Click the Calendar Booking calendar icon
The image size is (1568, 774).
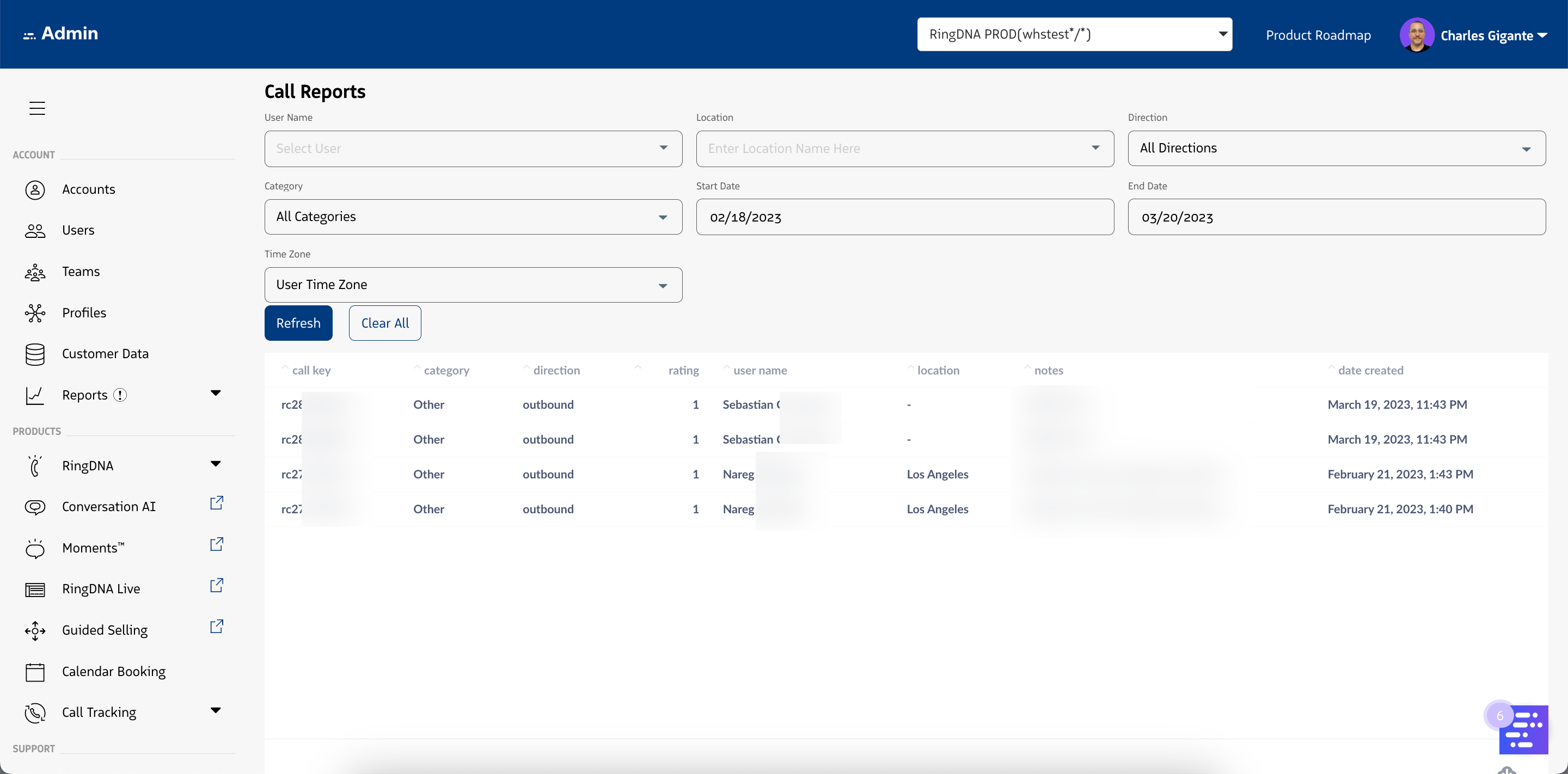pos(35,672)
